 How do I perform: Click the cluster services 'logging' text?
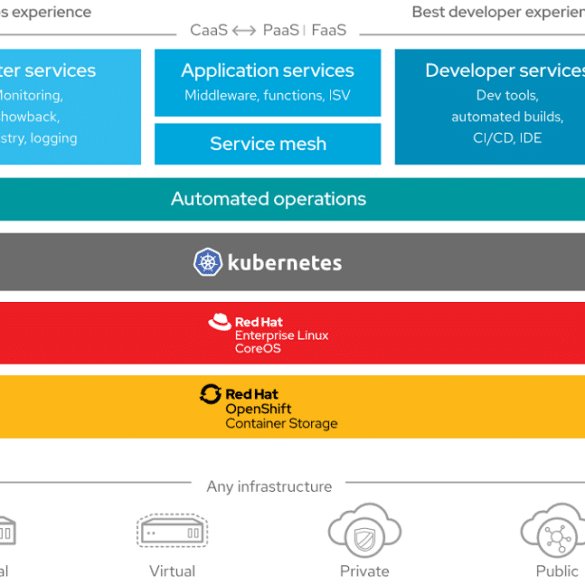pyautogui.click(x=54, y=139)
